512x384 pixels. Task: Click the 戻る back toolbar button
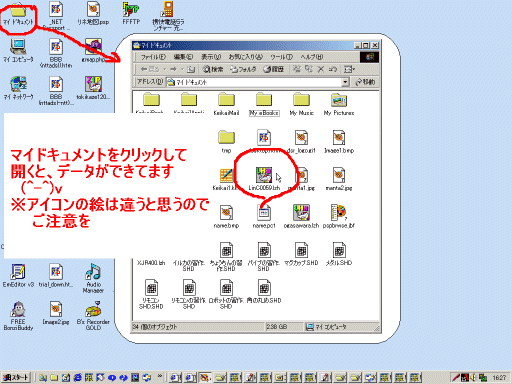(150, 69)
